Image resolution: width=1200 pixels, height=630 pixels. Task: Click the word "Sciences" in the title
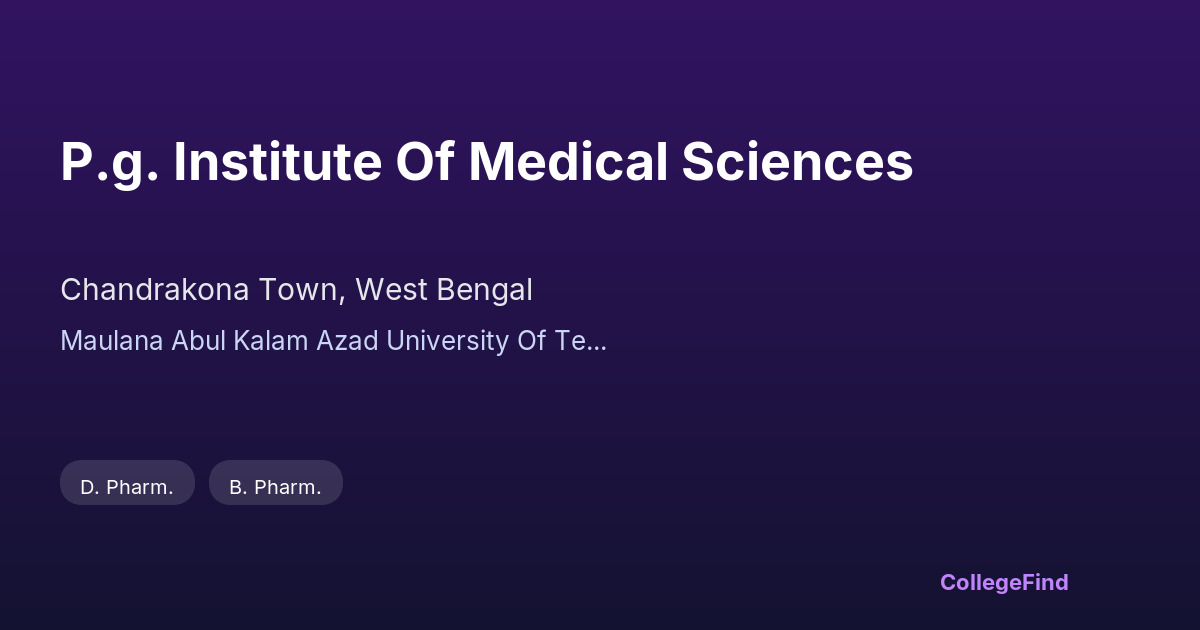[797, 162]
